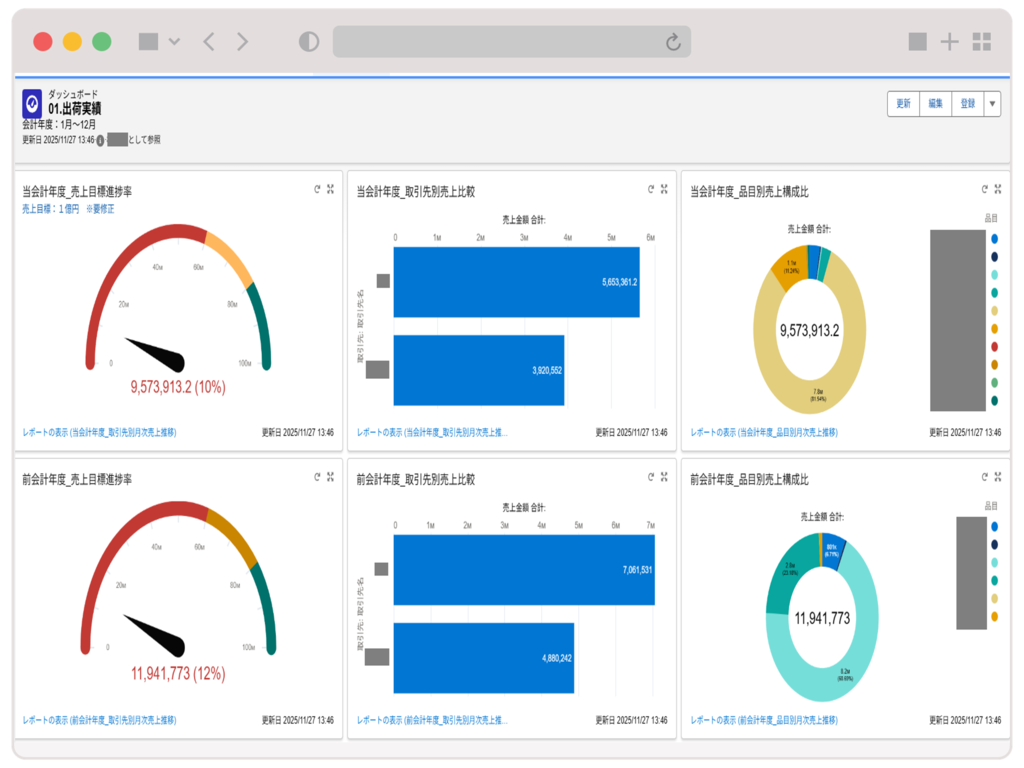The height and width of the screenshot is (768, 1024).
Task: Refresh the 前会計年度_取引先別売上比較 widget
Action: [x=651, y=478]
